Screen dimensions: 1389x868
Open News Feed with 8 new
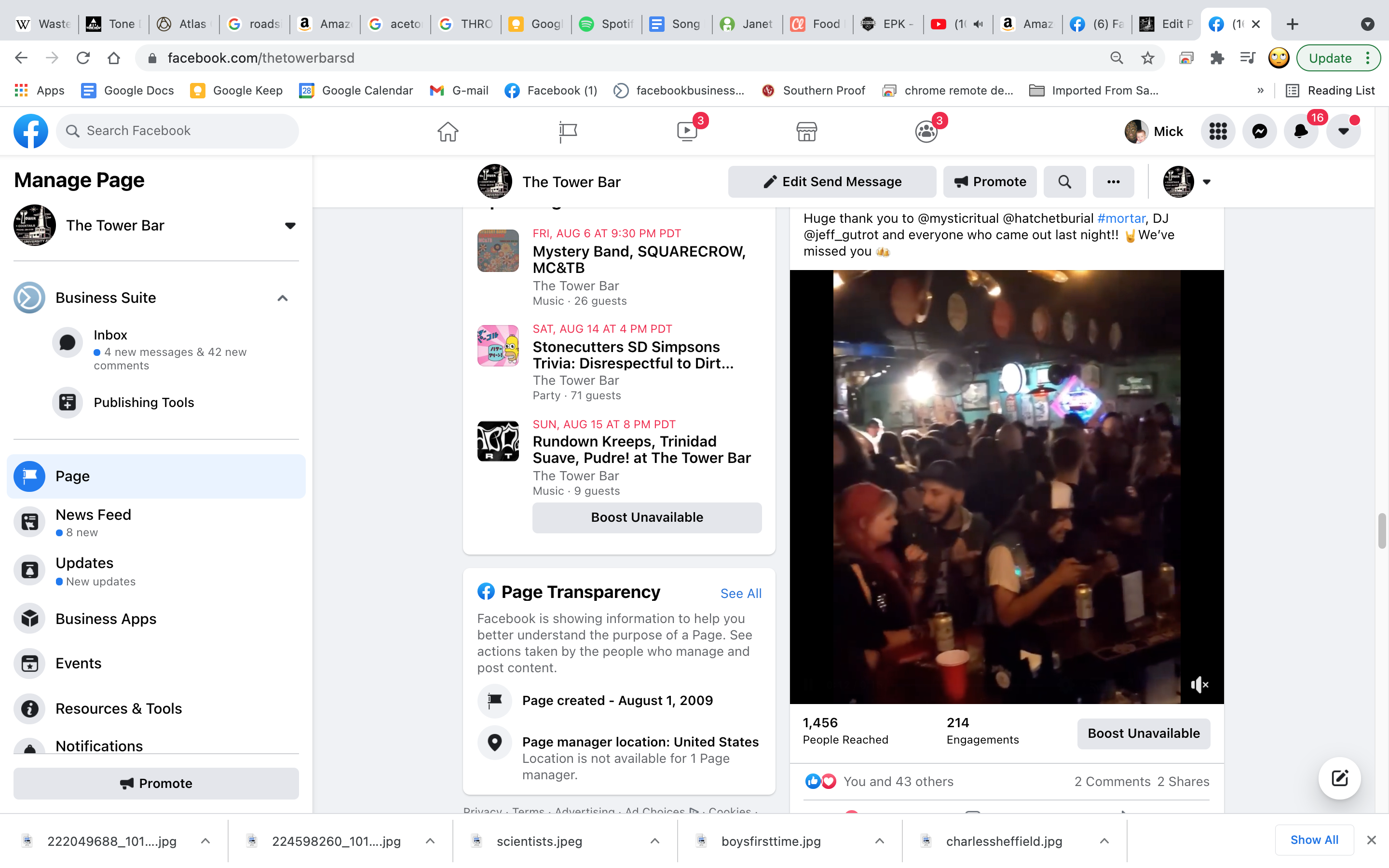pyautogui.click(x=156, y=522)
